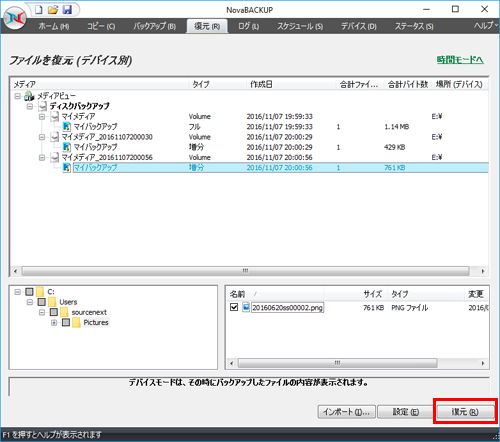Click the Open folder icon in title bar
Screen dimensions: 500x442
click(x=53, y=9)
